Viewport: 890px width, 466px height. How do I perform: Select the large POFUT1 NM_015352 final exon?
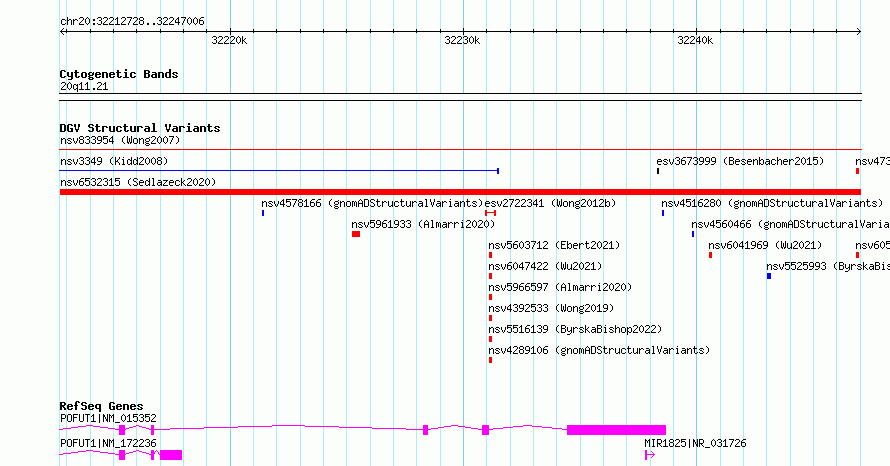click(x=616, y=430)
